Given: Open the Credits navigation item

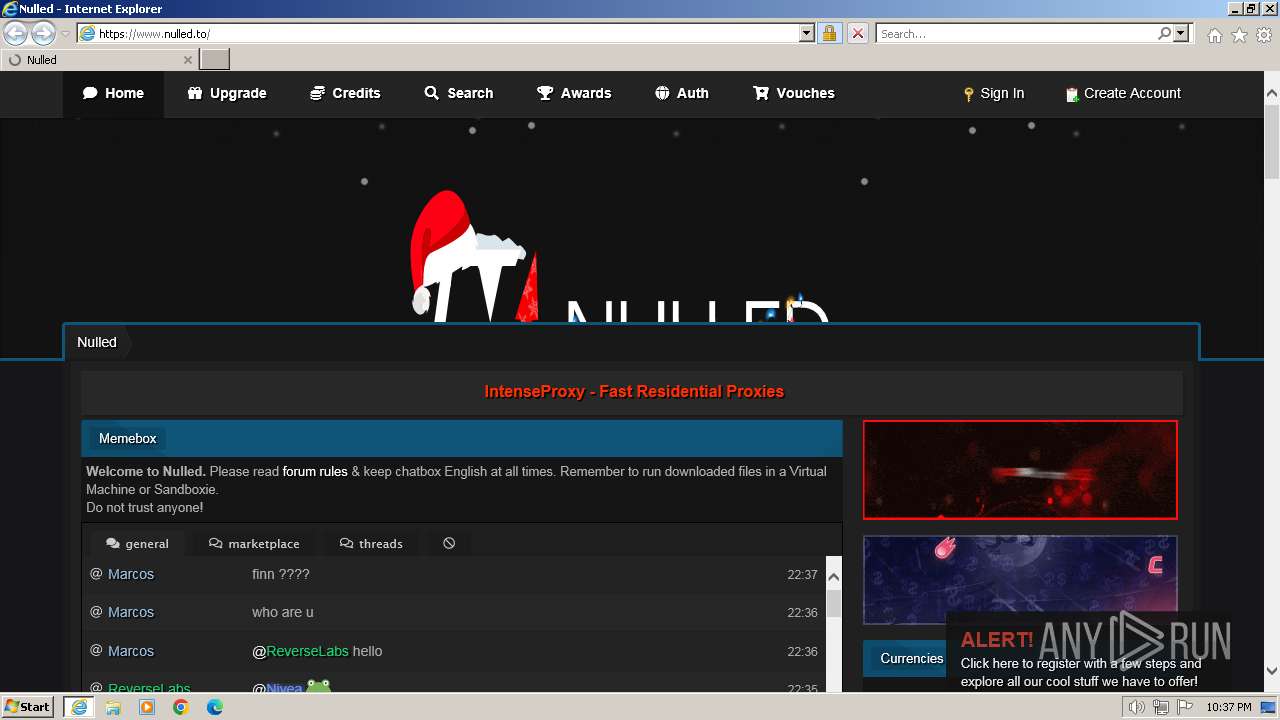Looking at the screenshot, I should [x=345, y=93].
